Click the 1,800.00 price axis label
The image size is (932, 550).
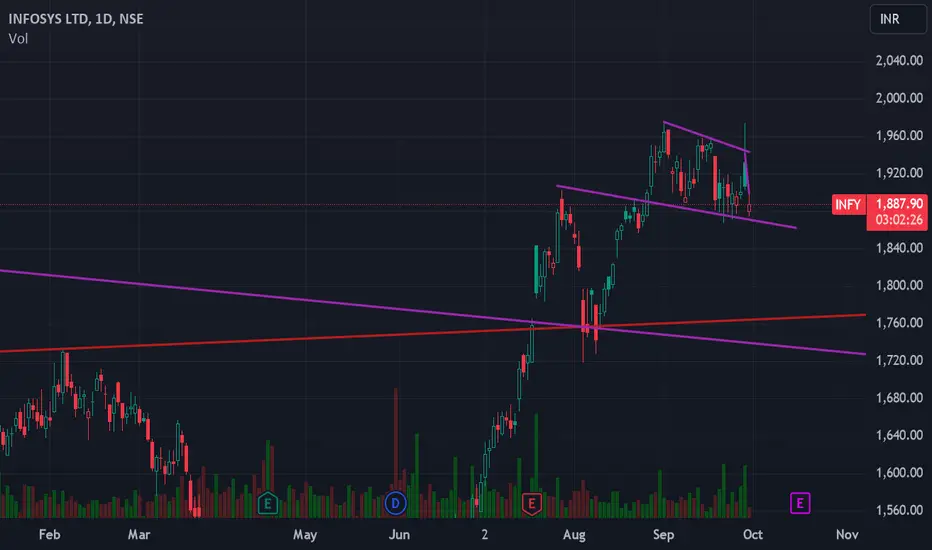(899, 285)
